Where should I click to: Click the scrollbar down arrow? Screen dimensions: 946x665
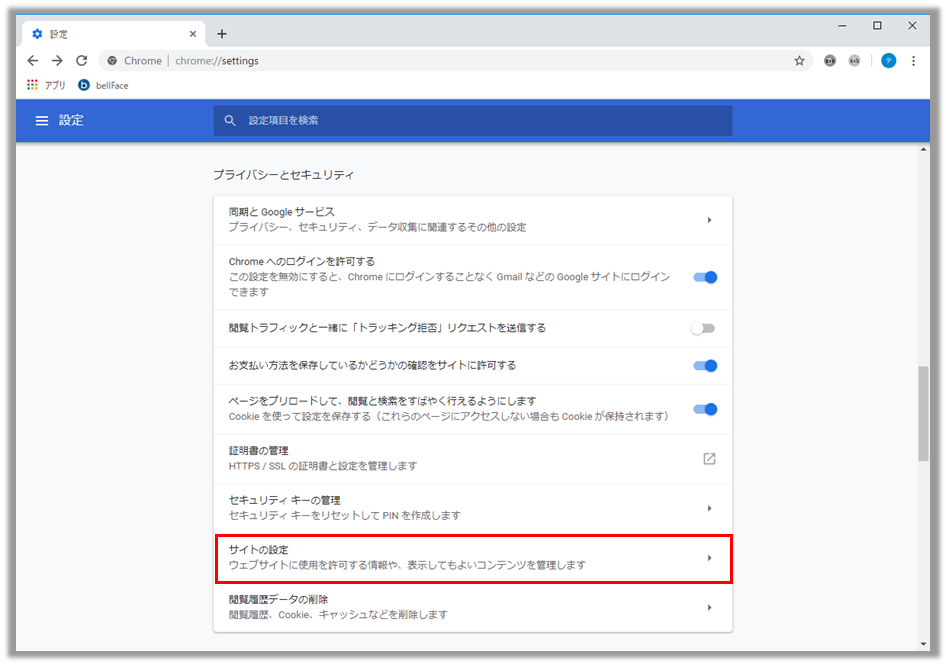click(923, 644)
